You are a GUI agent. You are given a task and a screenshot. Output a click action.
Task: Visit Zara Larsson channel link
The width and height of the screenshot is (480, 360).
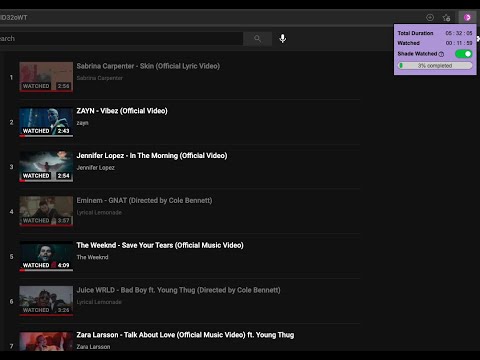[x=93, y=347]
